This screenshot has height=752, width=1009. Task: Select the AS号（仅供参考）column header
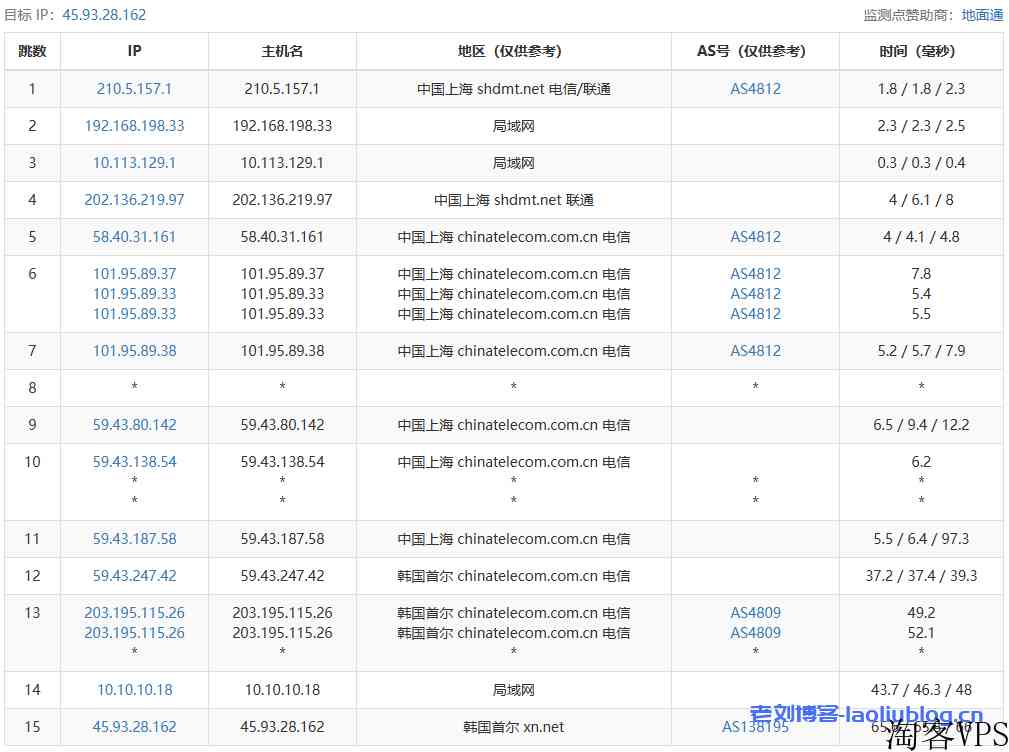[755, 51]
